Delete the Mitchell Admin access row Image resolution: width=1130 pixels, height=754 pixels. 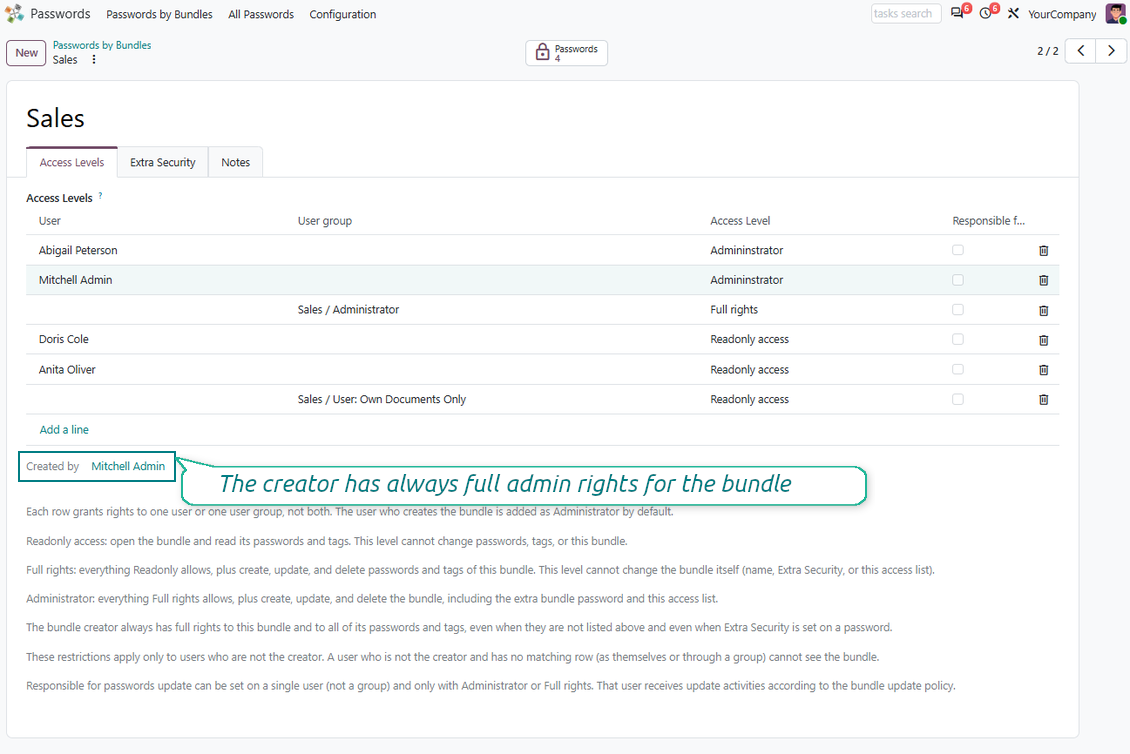1044,280
